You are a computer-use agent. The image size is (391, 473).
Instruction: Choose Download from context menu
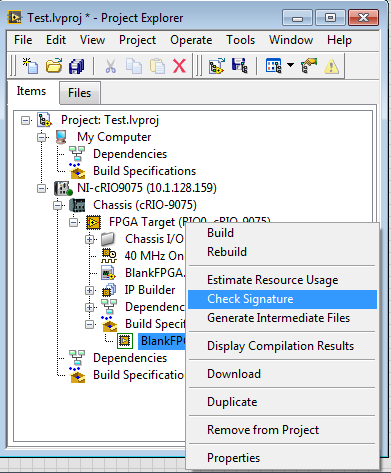(x=282, y=374)
